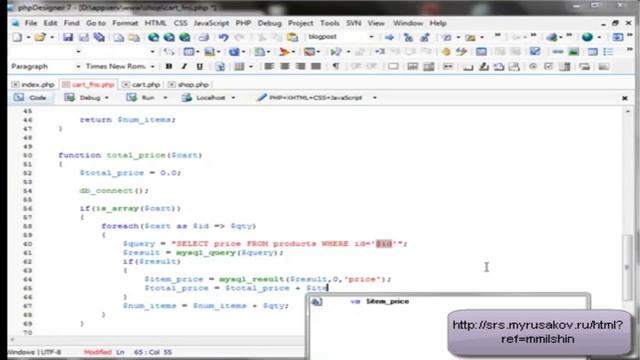
Task: Click the horizontal scrollbar left arrow
Action: point(12,340)
